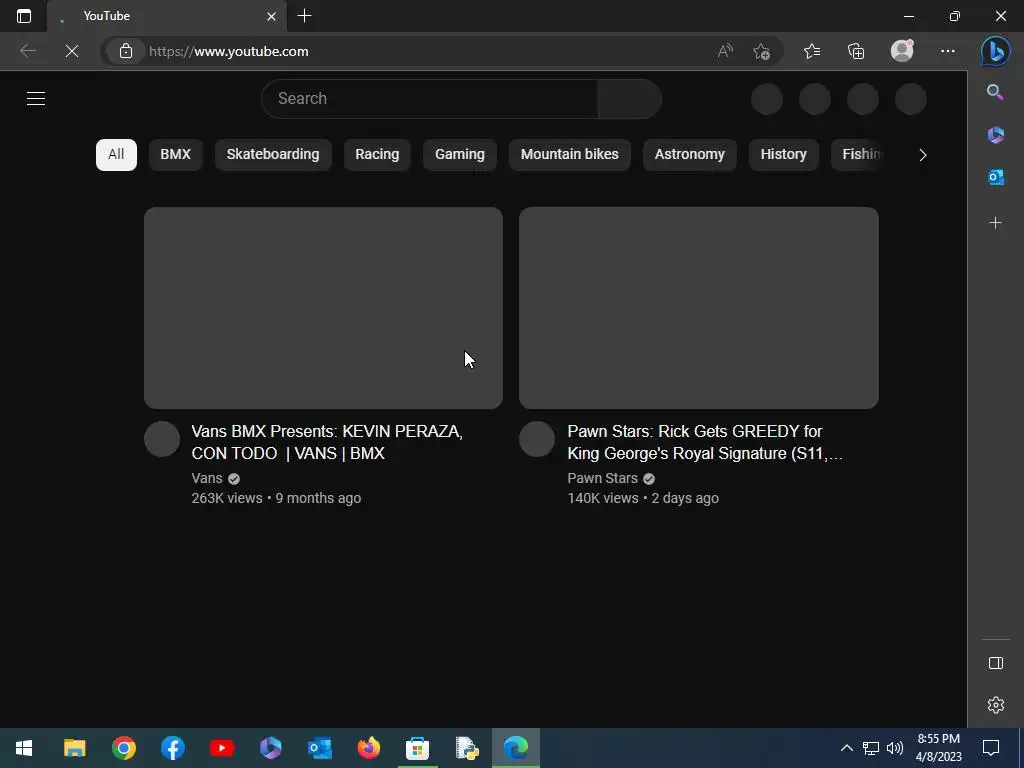Image resolution: width=1024 pixels, height=768 pixels.
Task: Open sidebar settings gear
Action: (x=995, y=705)
